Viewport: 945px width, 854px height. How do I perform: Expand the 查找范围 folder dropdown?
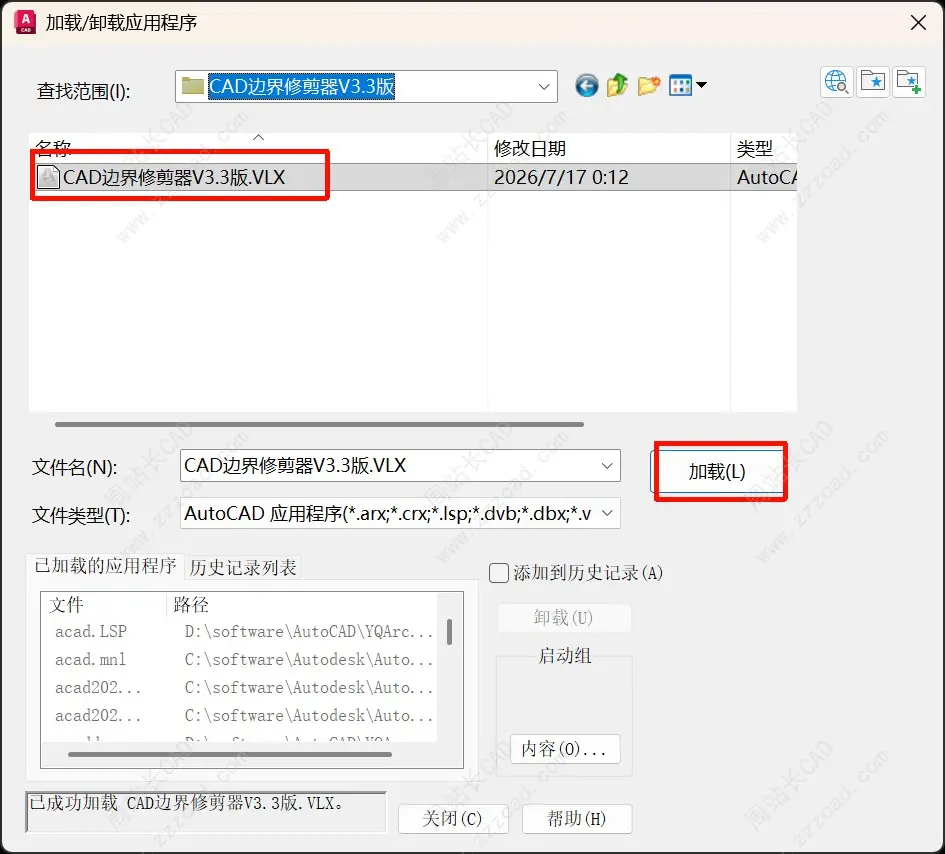544,87
